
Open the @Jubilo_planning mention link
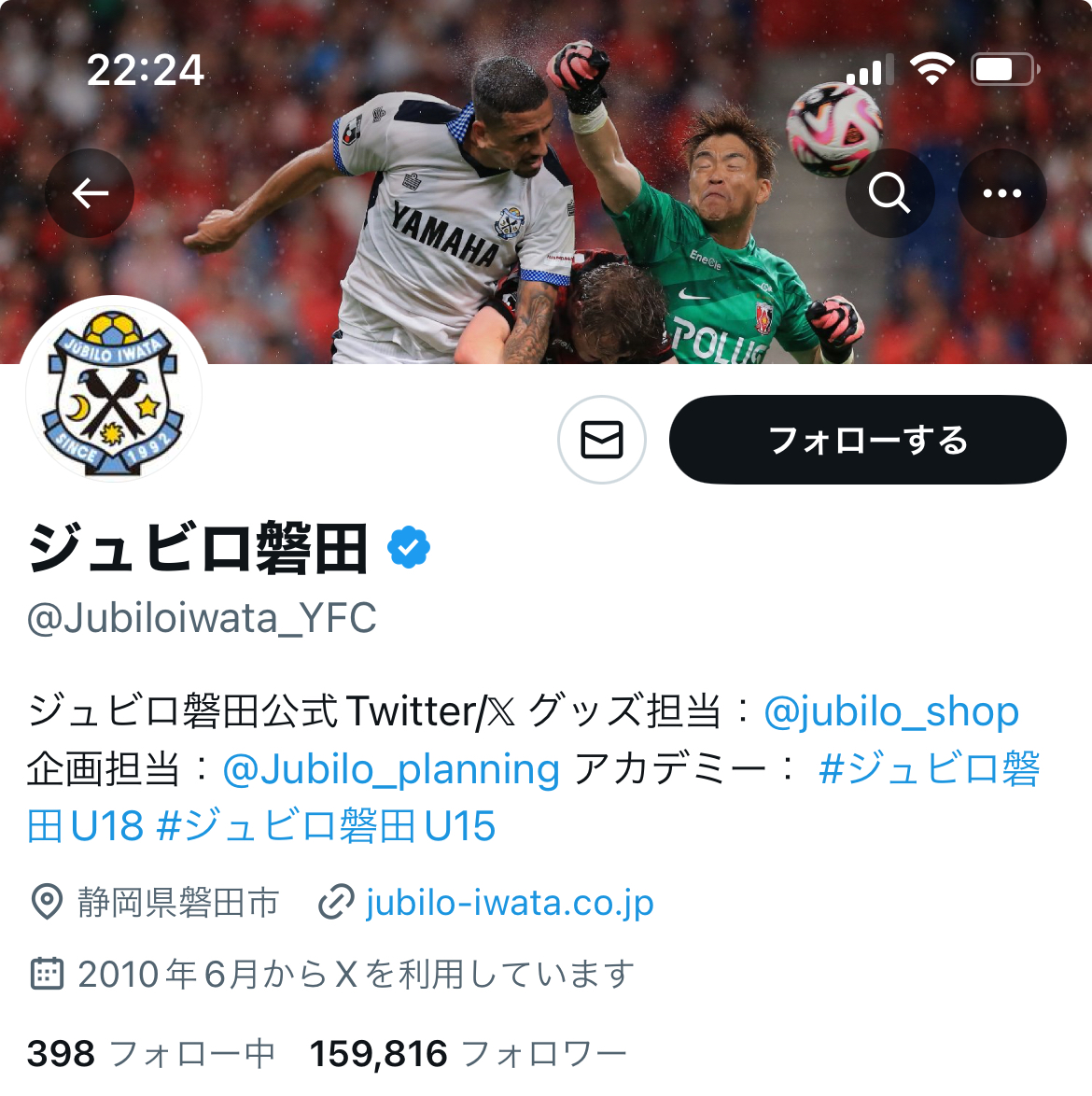coord(391,769)
